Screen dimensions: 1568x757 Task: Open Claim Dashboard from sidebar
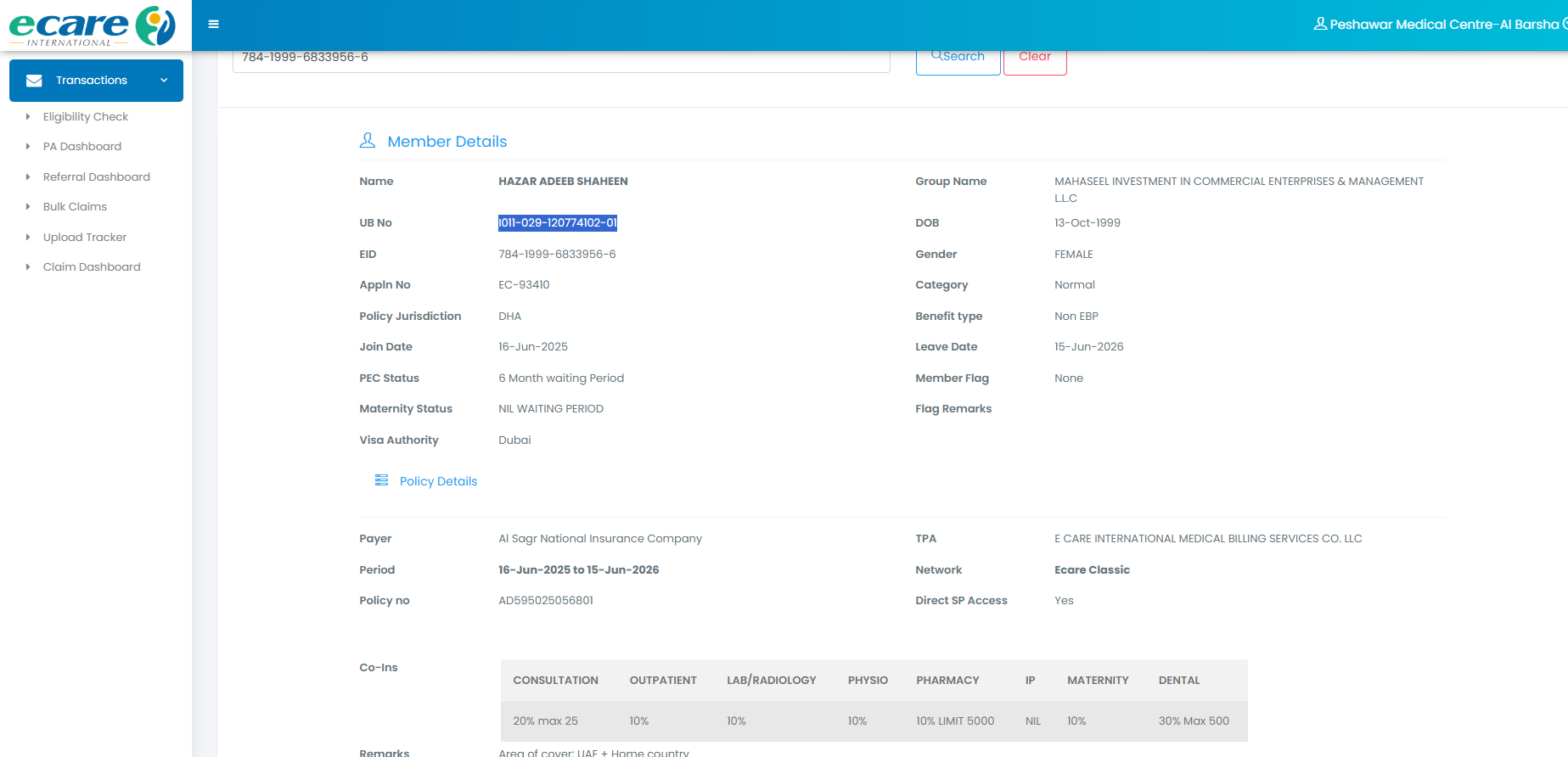pos(92,267)
